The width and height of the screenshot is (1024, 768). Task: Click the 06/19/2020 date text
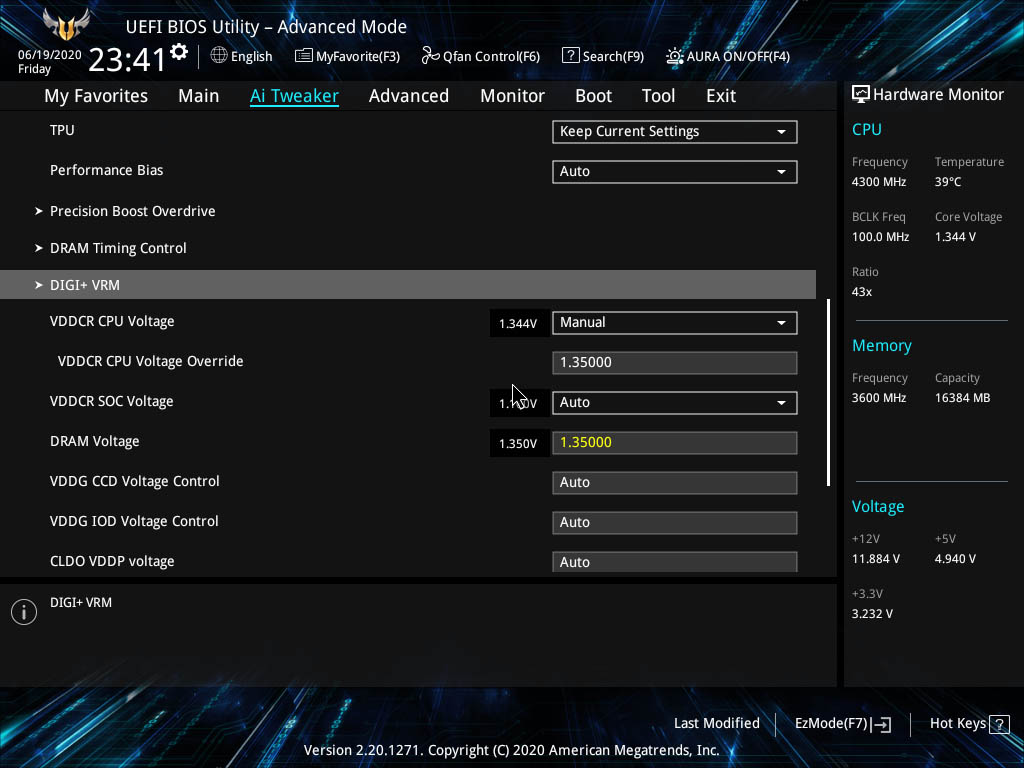click(x=50, y=55)
